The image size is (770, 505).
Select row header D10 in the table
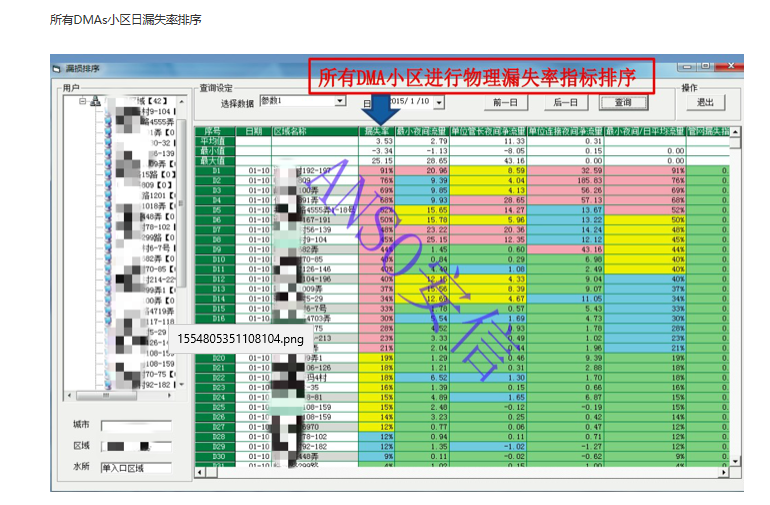pos(215,259)
